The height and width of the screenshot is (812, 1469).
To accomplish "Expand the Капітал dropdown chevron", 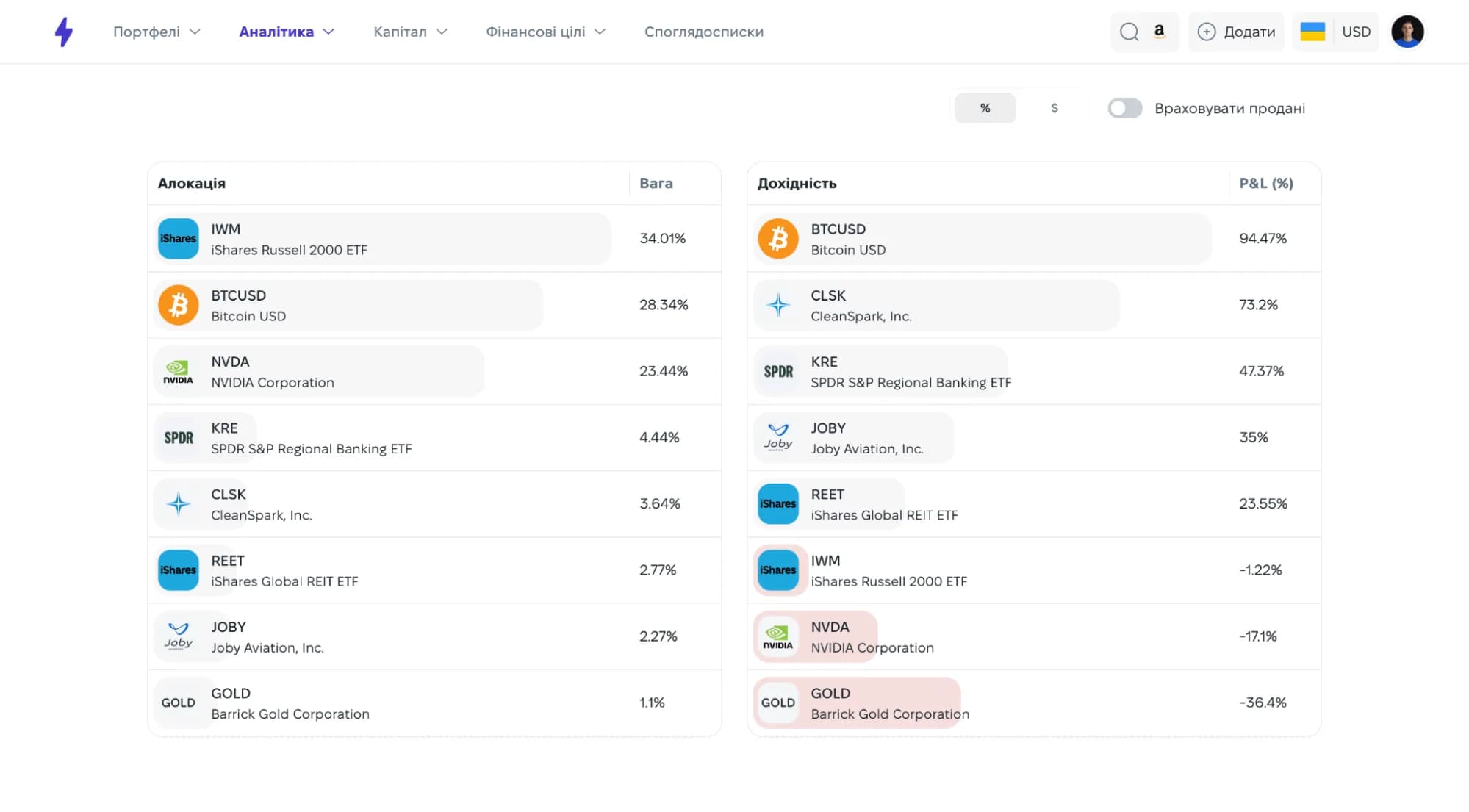I will coord(442,32).
